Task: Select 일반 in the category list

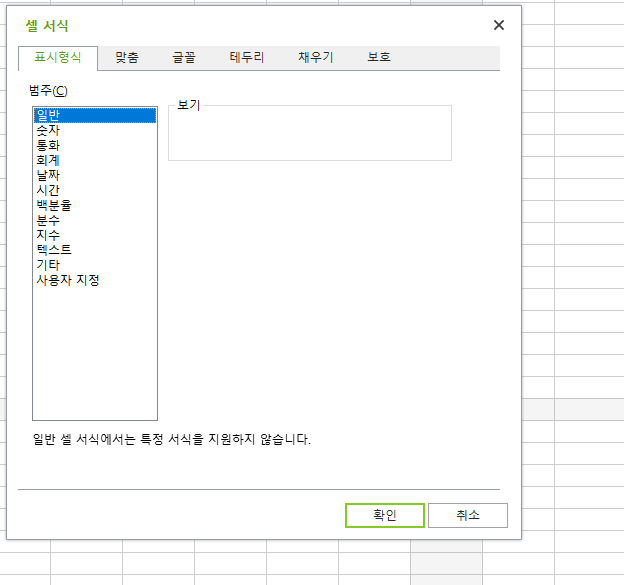Action: [95, 115]
